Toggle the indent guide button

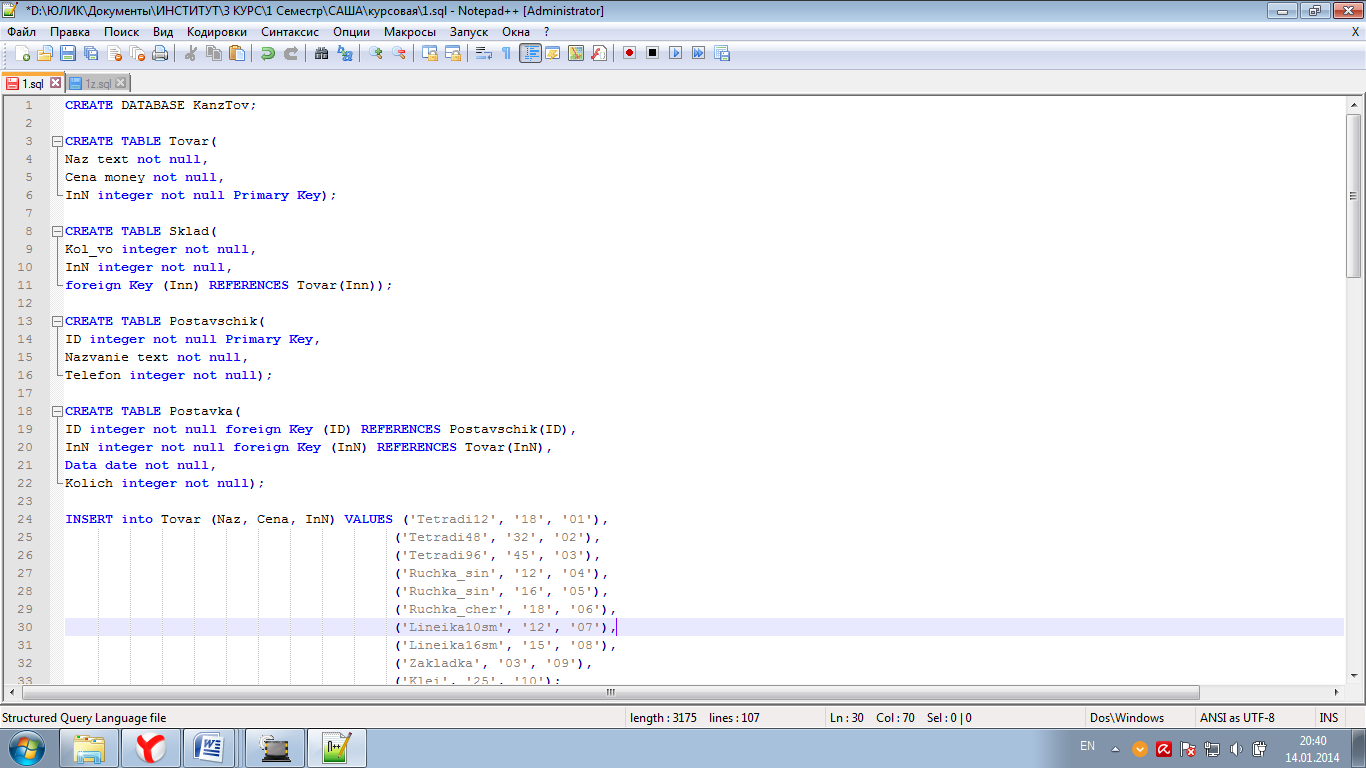[530, 53]
